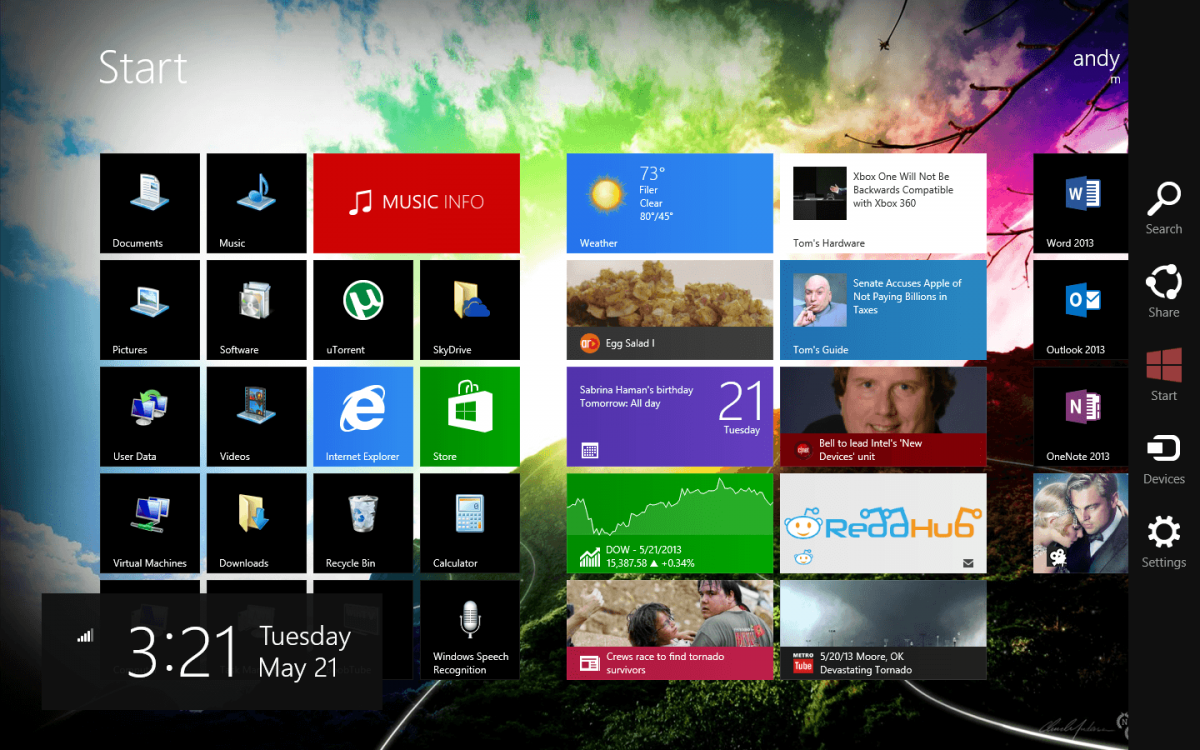
Task: Open the Windows Store tile
Action: [x=469, y=416]
